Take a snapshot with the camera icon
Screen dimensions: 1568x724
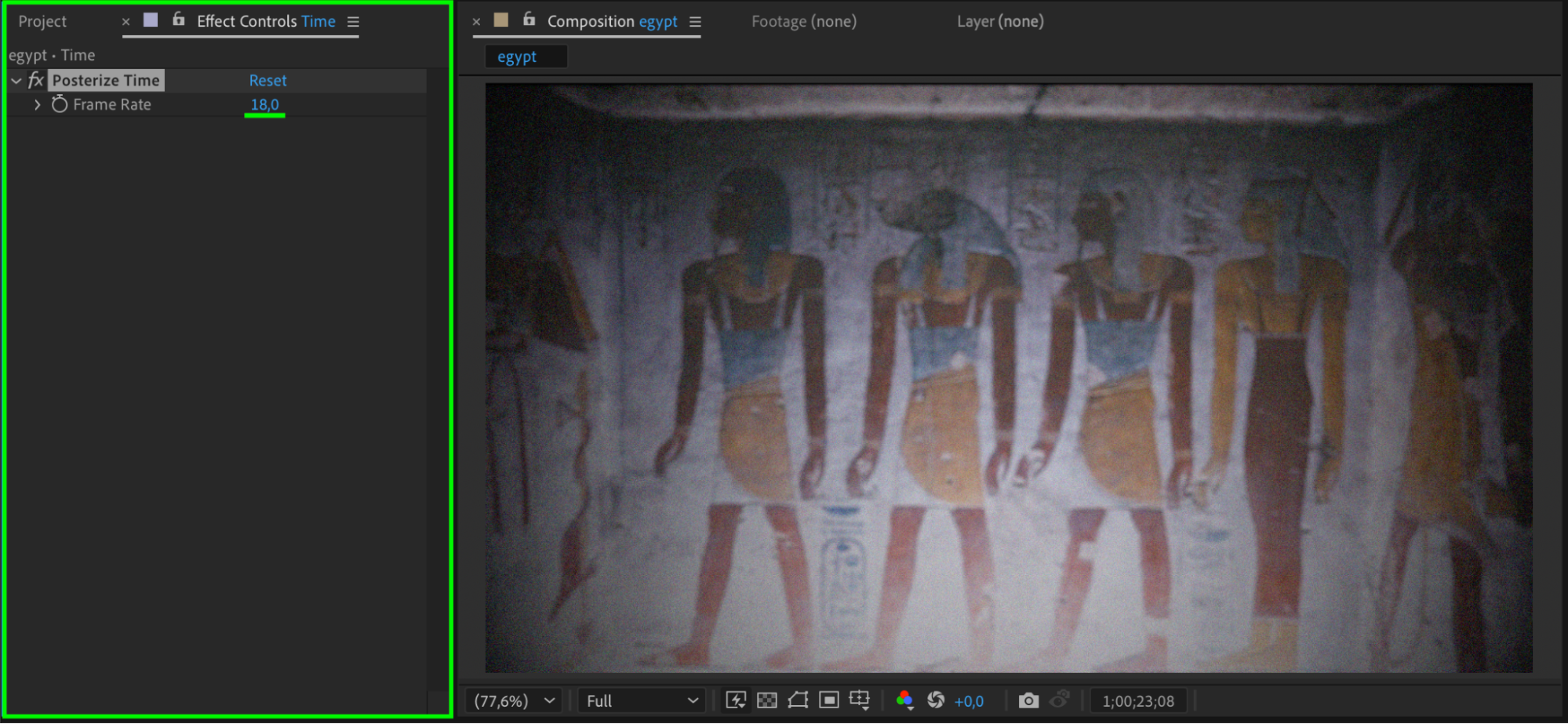pyautogui.click(x=1028, y=700)
